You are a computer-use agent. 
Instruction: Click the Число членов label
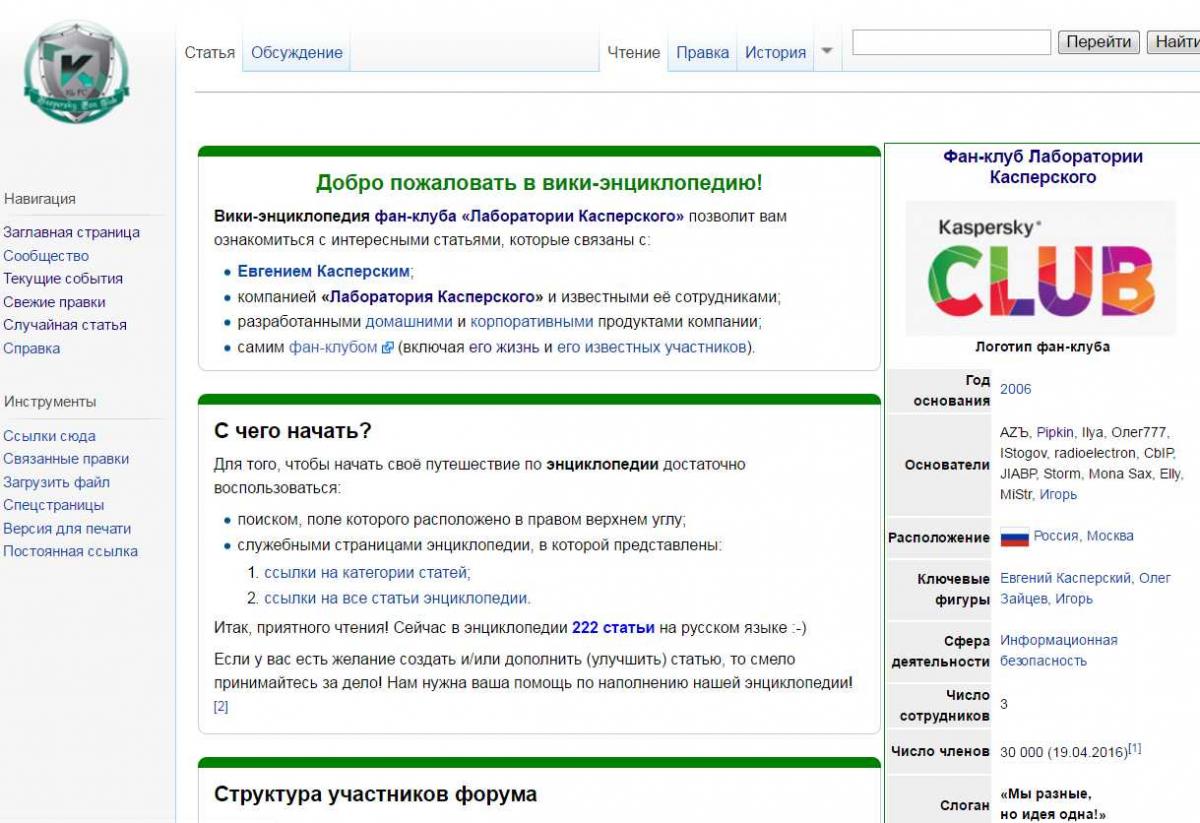(939, 751)
